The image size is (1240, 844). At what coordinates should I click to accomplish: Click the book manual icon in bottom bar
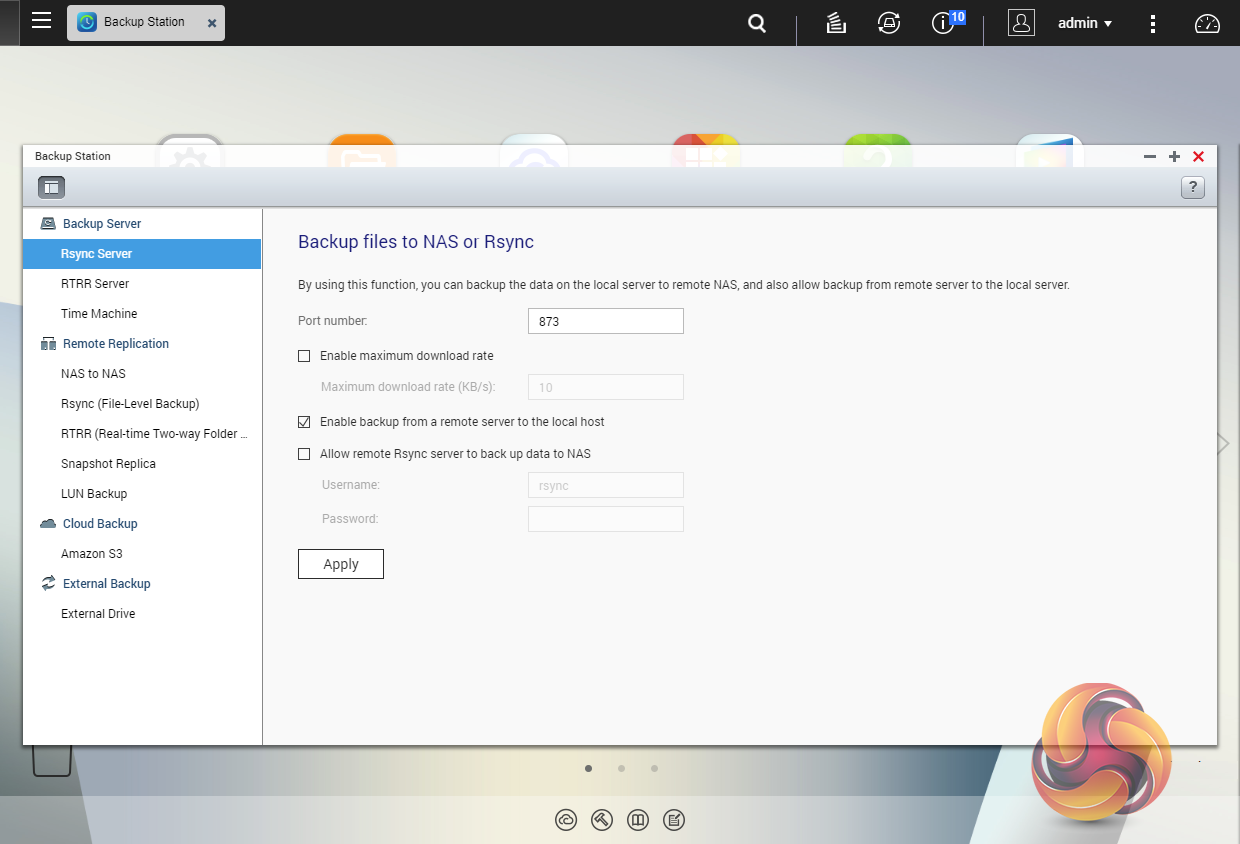click(638, 820)
